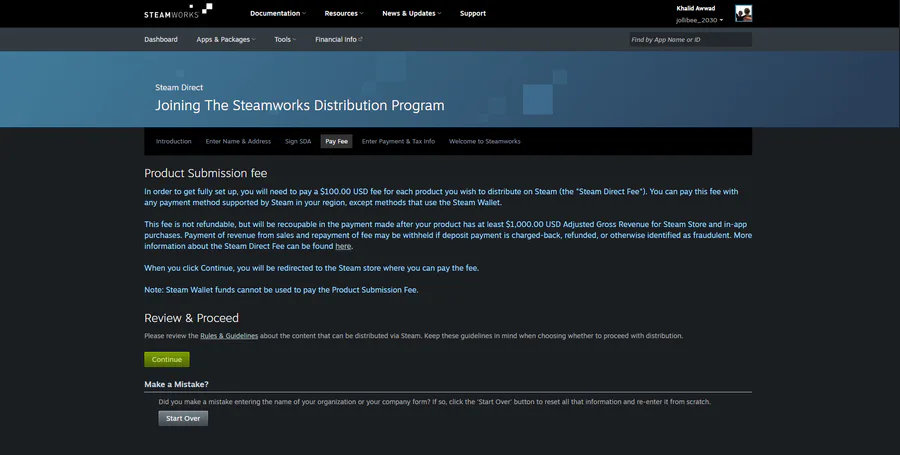Viewport: 900px width, 455px height.
Task: Select the Introduction step tab
Action: pyautogui.click(x=173, y=141)
